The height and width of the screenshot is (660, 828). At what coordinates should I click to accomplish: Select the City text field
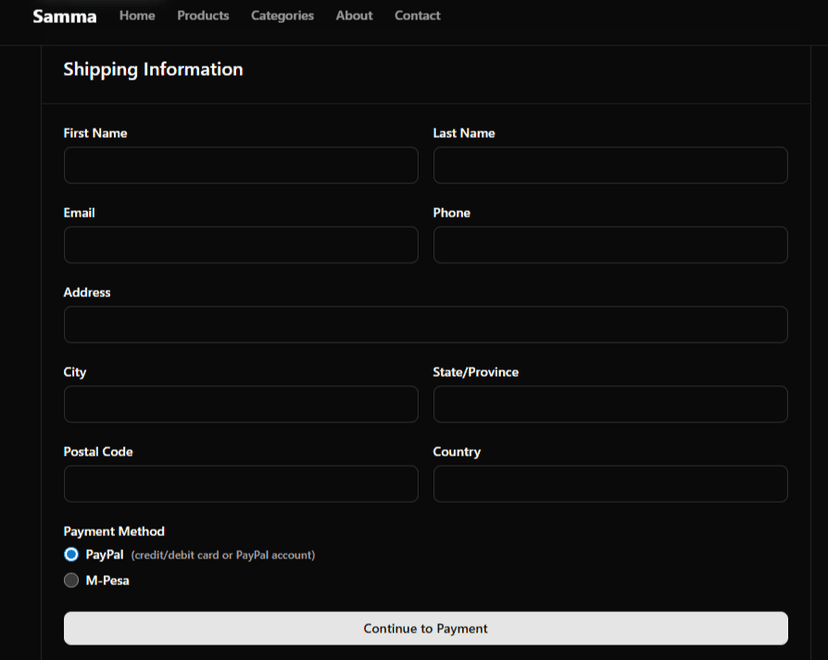click(x=241, y=405)
